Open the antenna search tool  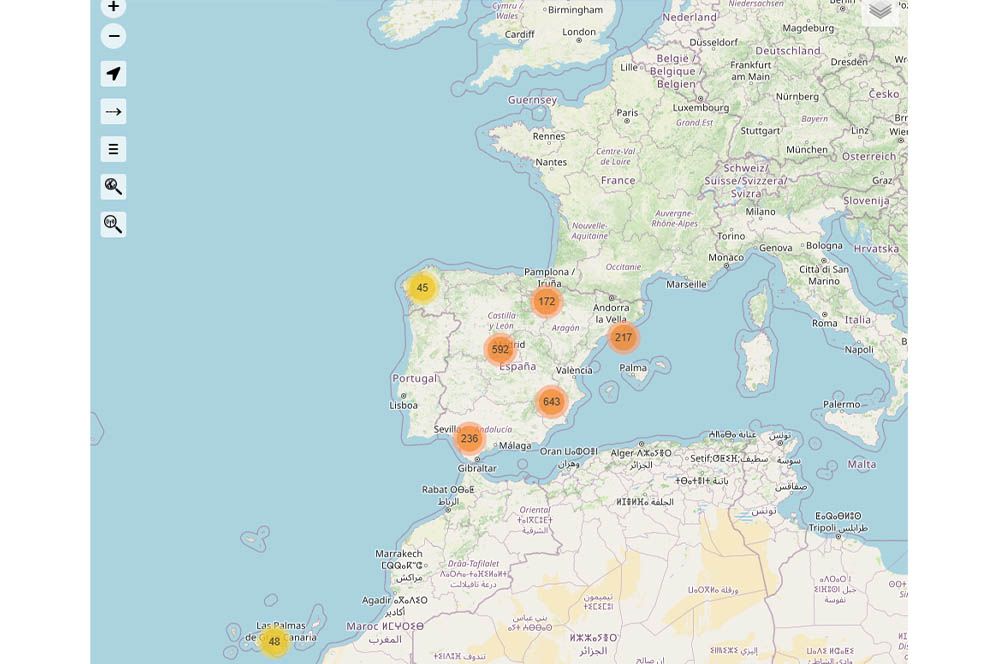[x=114, y=225]
